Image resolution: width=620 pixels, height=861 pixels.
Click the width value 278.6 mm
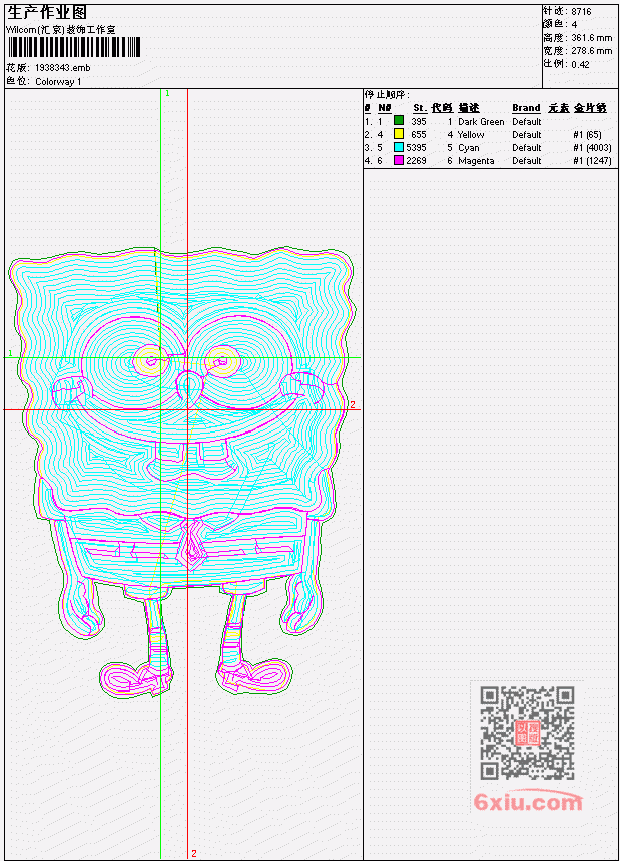click(591, 51)
